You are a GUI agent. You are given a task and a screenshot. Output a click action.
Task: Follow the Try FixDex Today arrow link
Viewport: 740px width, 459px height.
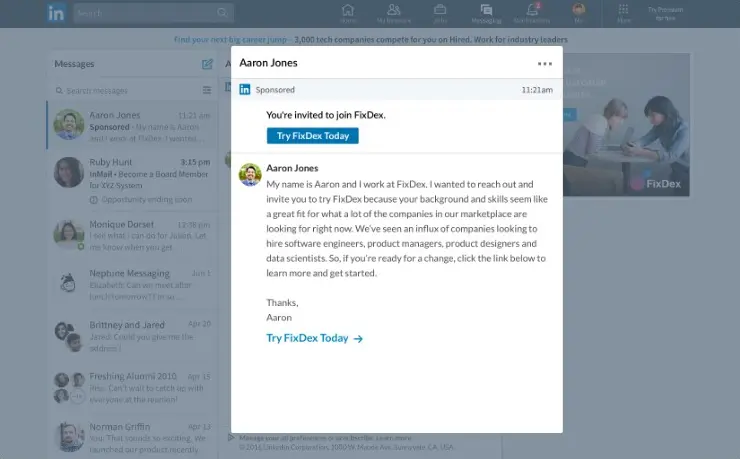(314, 338)
